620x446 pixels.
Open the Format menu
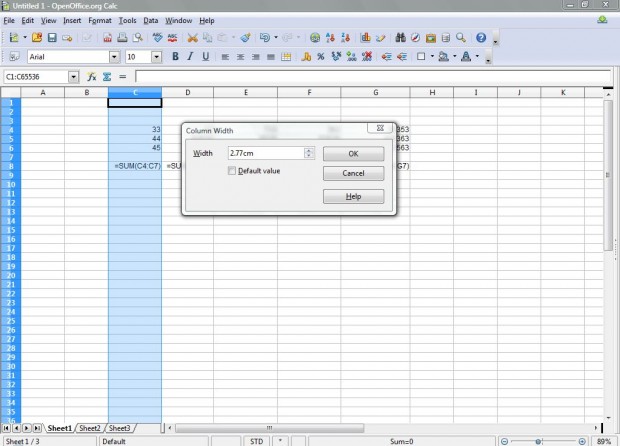coord(100,20)
